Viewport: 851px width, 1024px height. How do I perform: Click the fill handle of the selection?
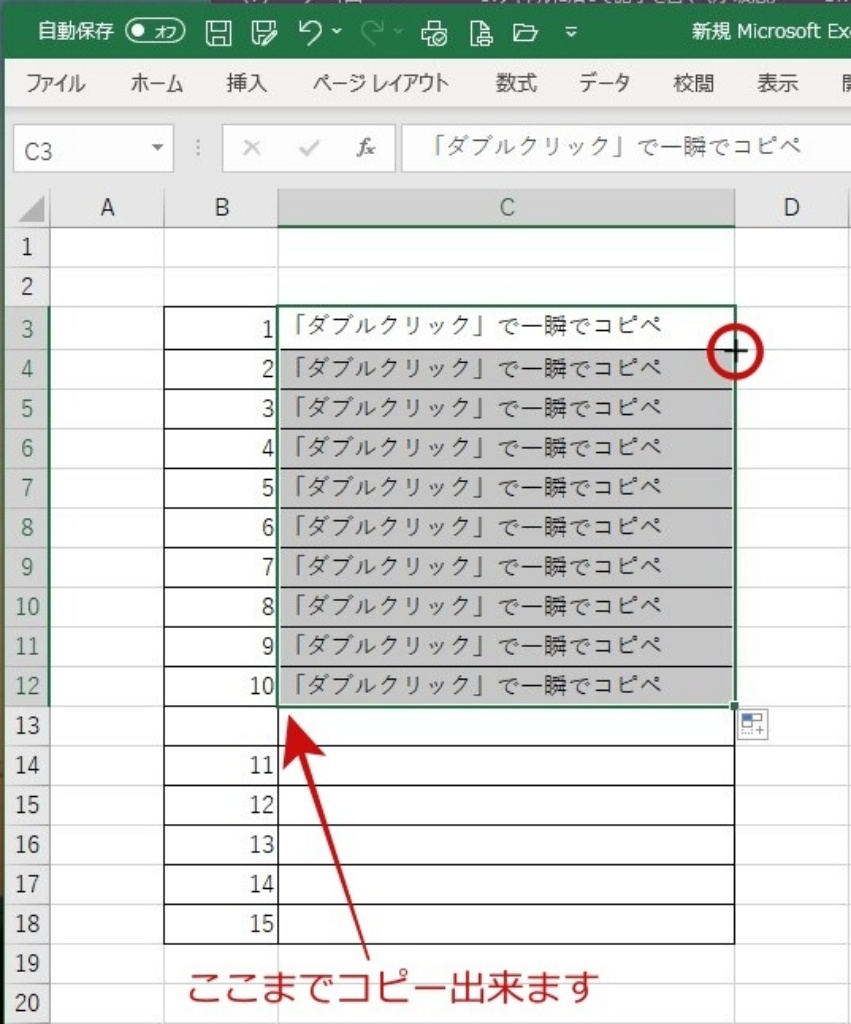pos(734,706)
